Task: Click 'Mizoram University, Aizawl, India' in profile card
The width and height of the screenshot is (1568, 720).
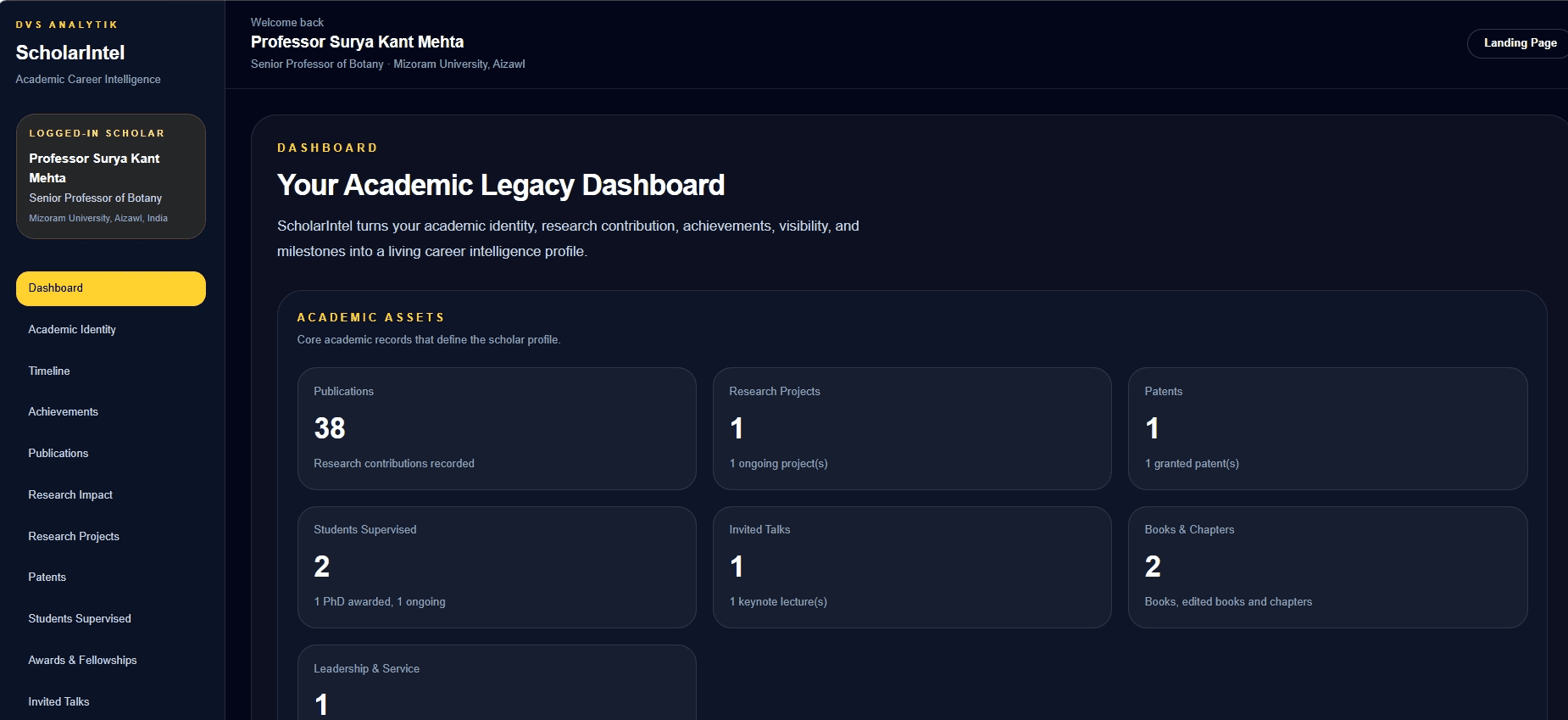Action: [x=98, y=219]
